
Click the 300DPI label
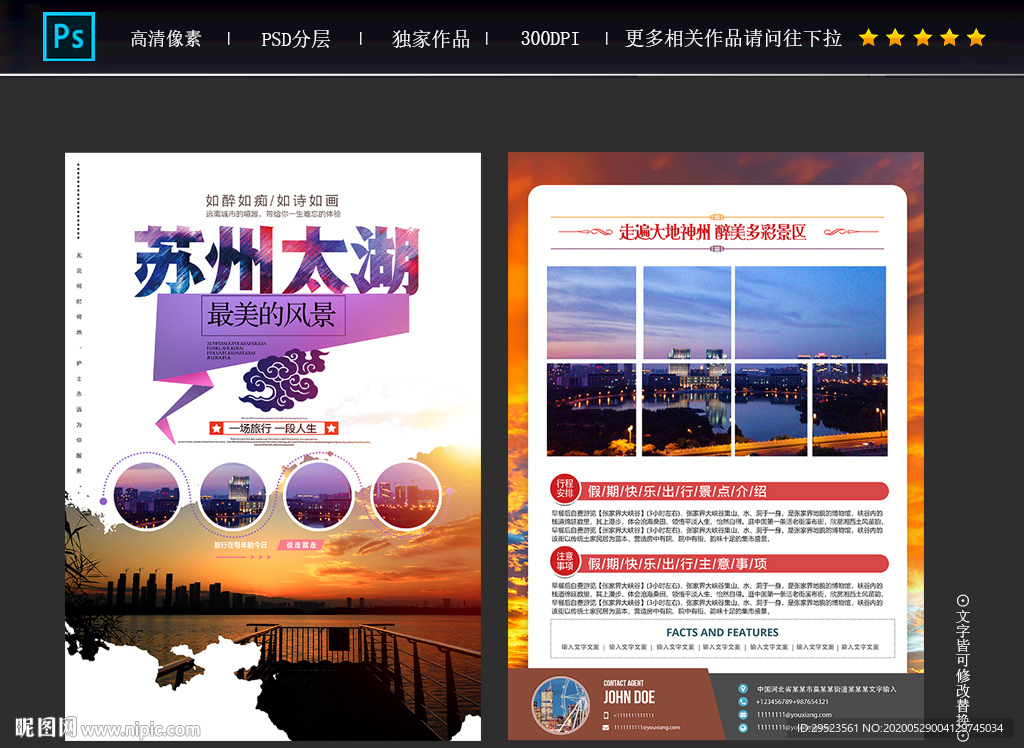coord(550,39)
